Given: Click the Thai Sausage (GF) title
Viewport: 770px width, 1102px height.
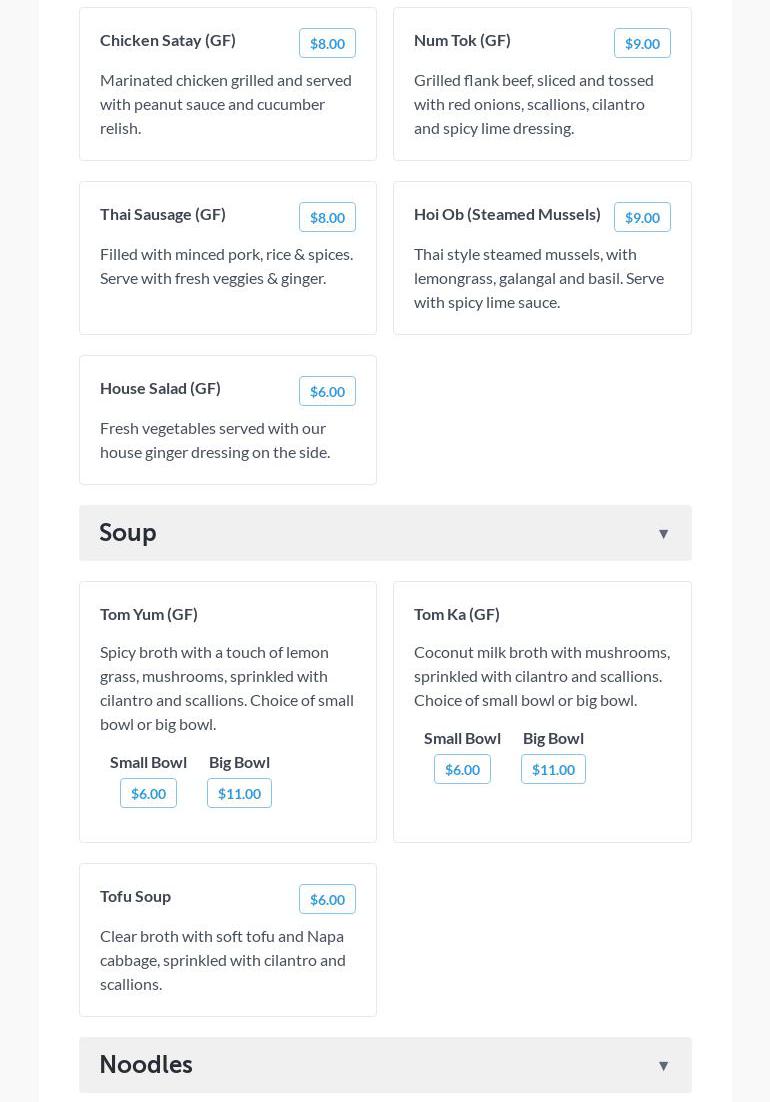Looking at the screenshot, I should coord(163,214).
